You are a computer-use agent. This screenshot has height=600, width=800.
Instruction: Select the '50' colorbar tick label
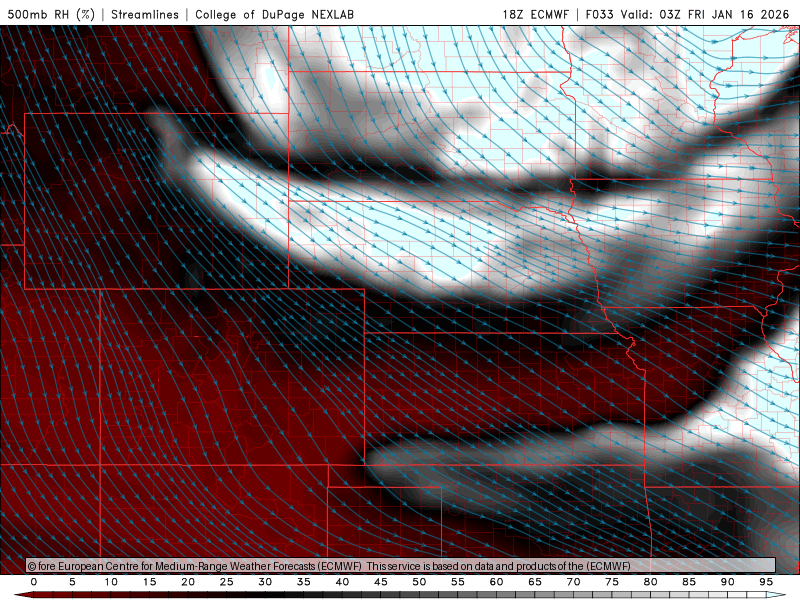coord(419,582)
